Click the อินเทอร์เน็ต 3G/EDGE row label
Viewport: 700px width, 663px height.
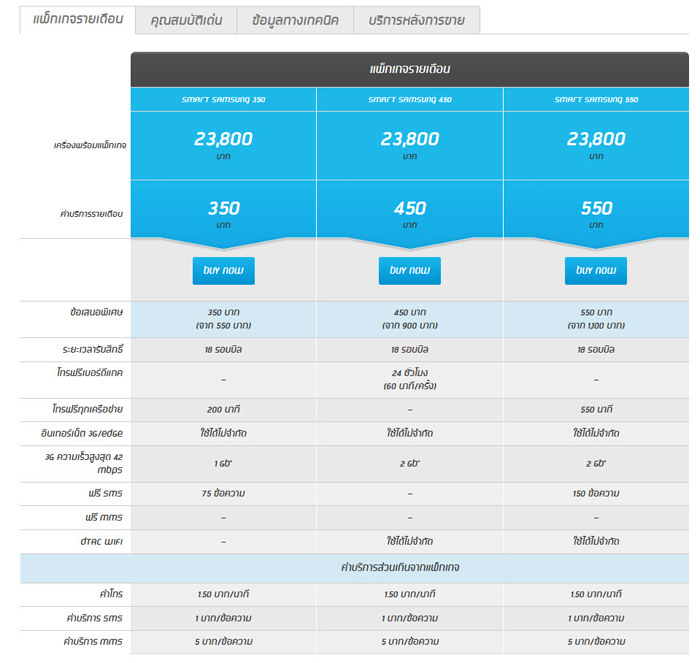pyautogui.click(x=82, y=433)
